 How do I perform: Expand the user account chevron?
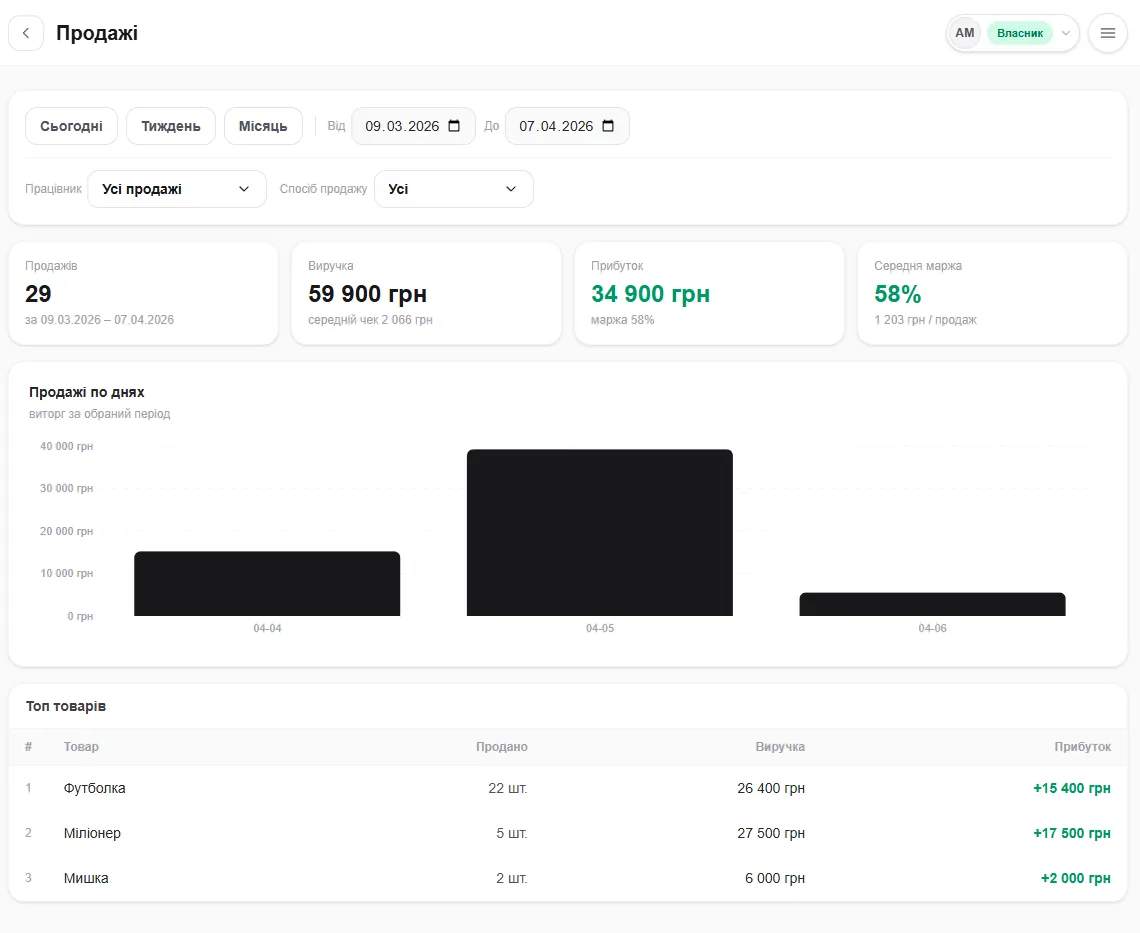[1066, 33]
